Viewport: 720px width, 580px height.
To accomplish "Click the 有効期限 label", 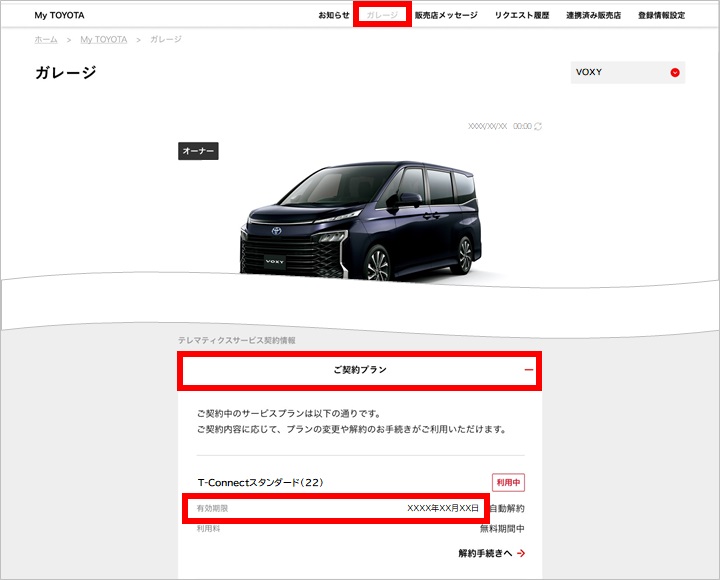I will pyautogui.click(x=213, y=508).
